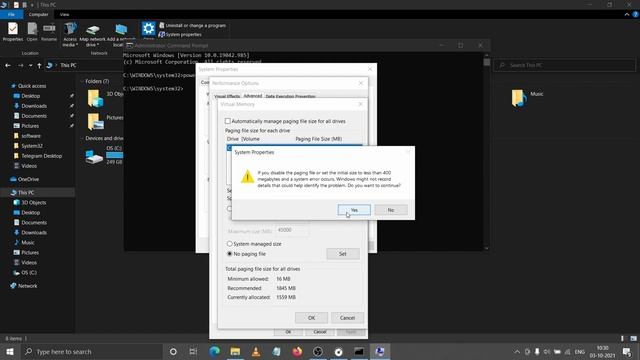The height and width of the screenshot is (360, 640).
Task: Select 3D Objects under This PC
Action: click(33, 202)
